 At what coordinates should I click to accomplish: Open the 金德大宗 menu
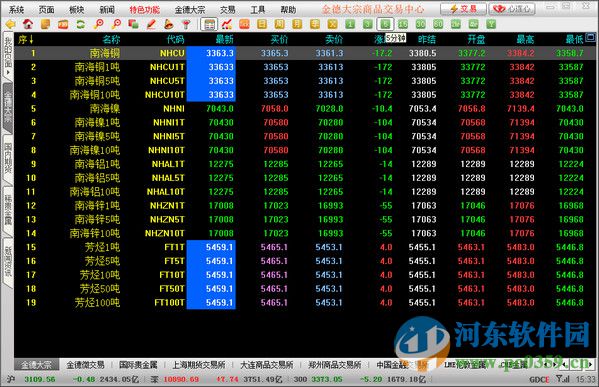190,10
